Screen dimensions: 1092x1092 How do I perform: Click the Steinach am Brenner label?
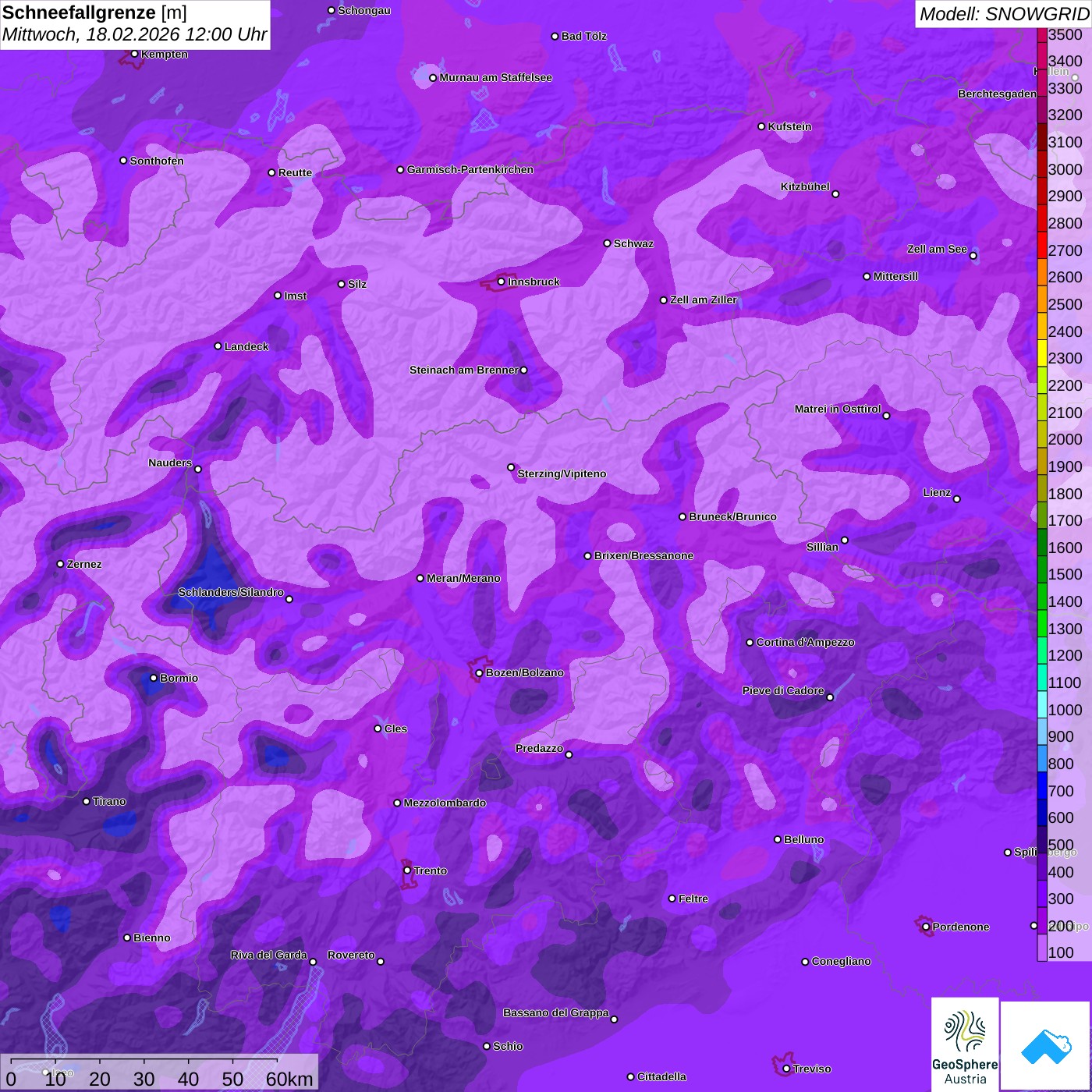pyautogui.click(x=464, y=370)
